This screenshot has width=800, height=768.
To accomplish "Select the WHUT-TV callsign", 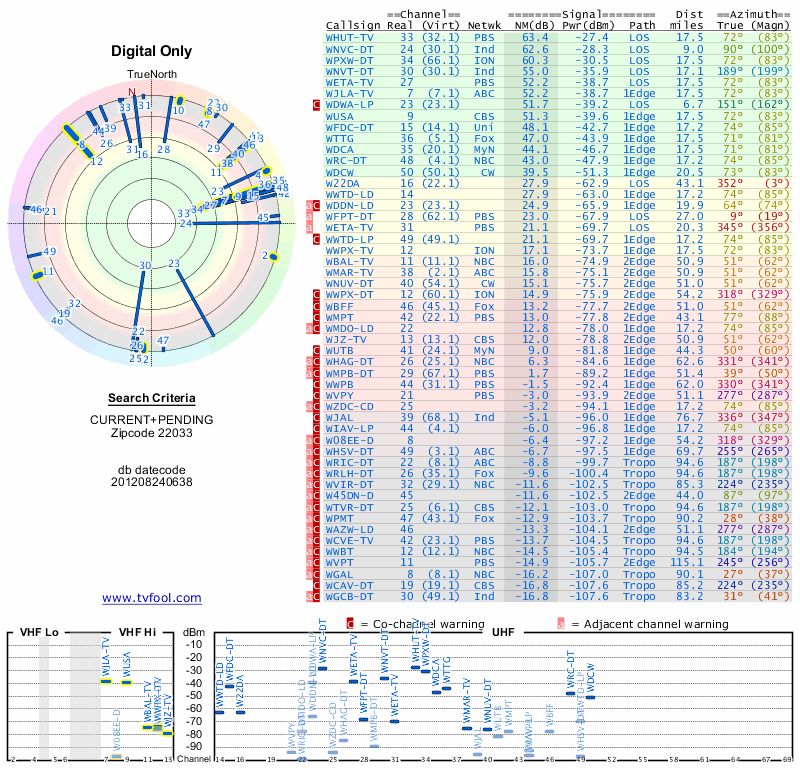I will pyautogui.click(x=349, y=38).
